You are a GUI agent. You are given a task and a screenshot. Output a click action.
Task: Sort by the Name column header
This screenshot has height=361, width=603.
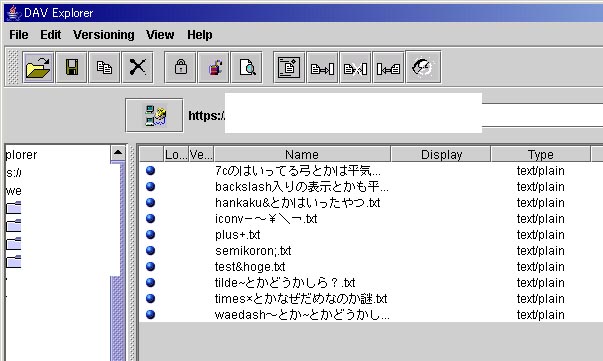(x=302, y=155)
